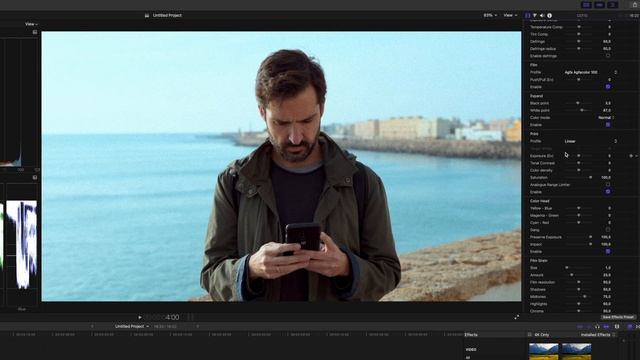Click the clapper icon beside Untitled Project title

(x=147, y=16)
